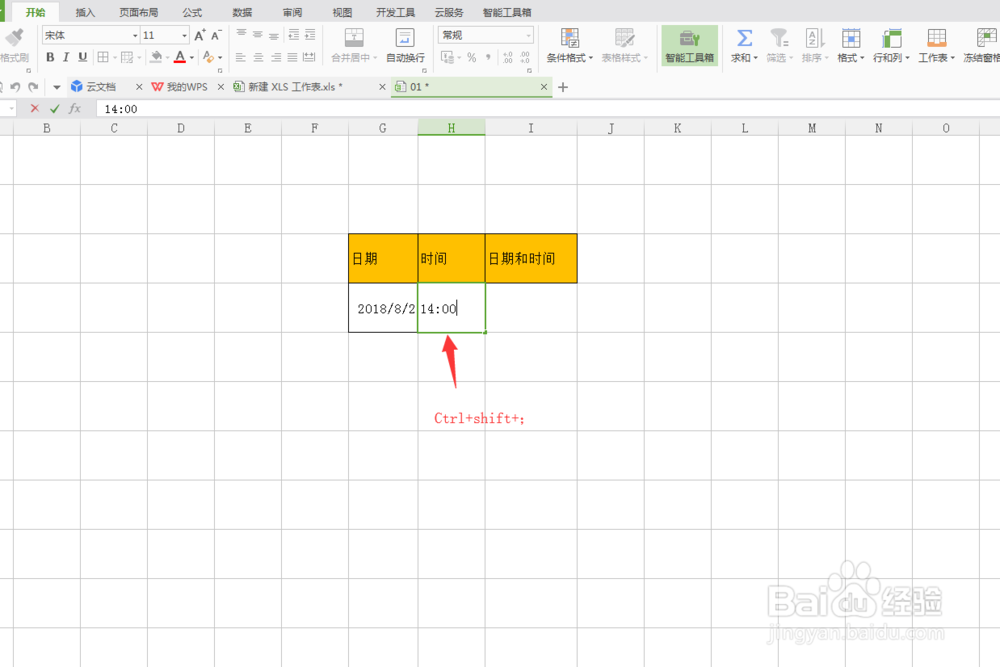Toggle Italic formatting
The image size is (1000, 667).
point(66,57)
